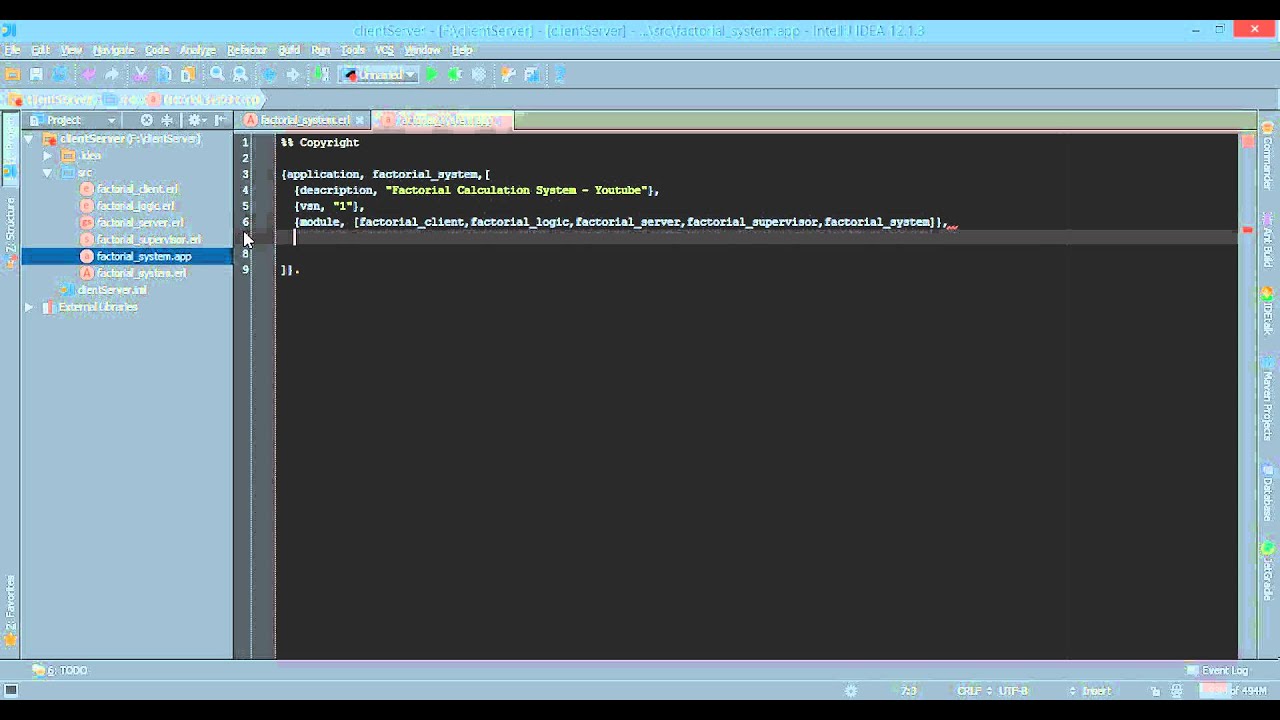Click the Debug bug icon
This screenshot has width=1280, height=720.
(x=455, y=75)
